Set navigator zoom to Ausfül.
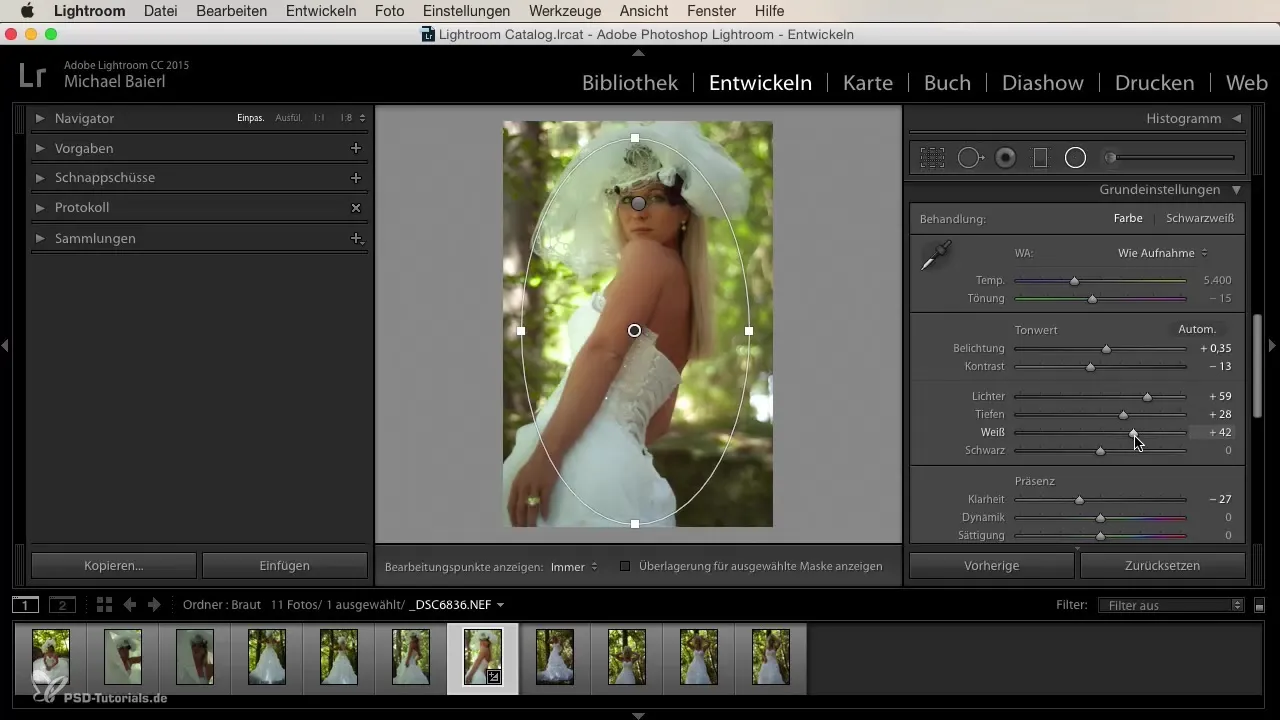Image resolution: width=1280 pixels, height=720 pixels. coord(288,118)
